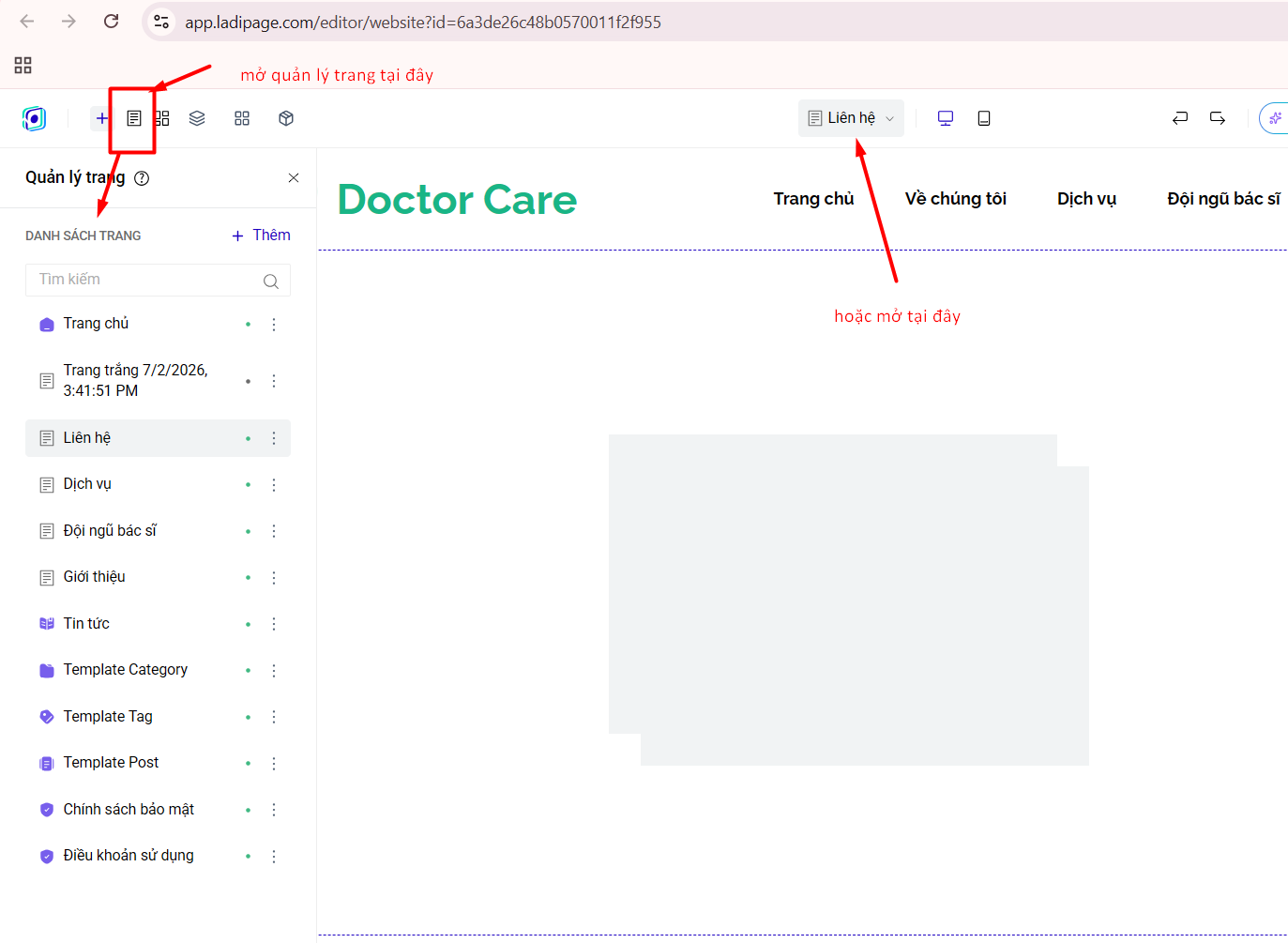Click Về chúng tôi in canvas menu

click(955, 199)
